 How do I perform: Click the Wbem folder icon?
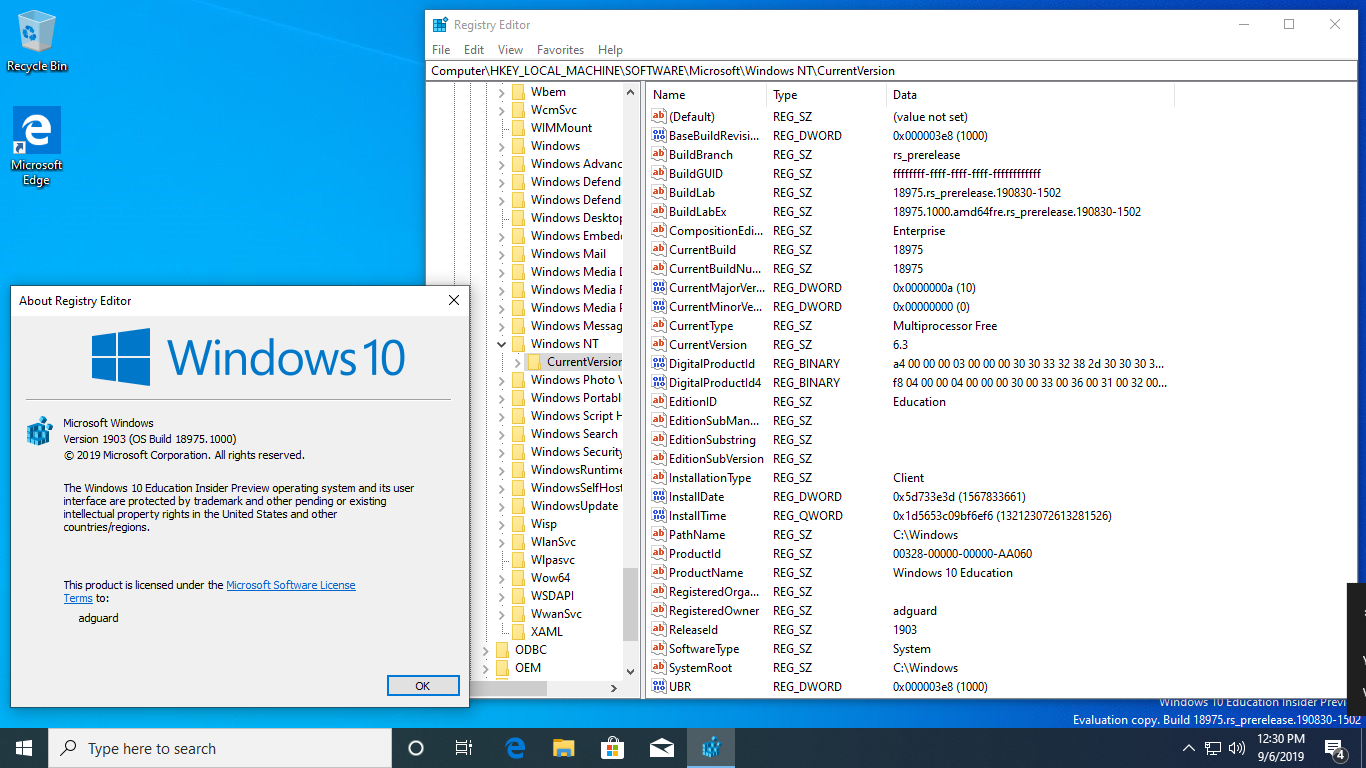(518, 91)
